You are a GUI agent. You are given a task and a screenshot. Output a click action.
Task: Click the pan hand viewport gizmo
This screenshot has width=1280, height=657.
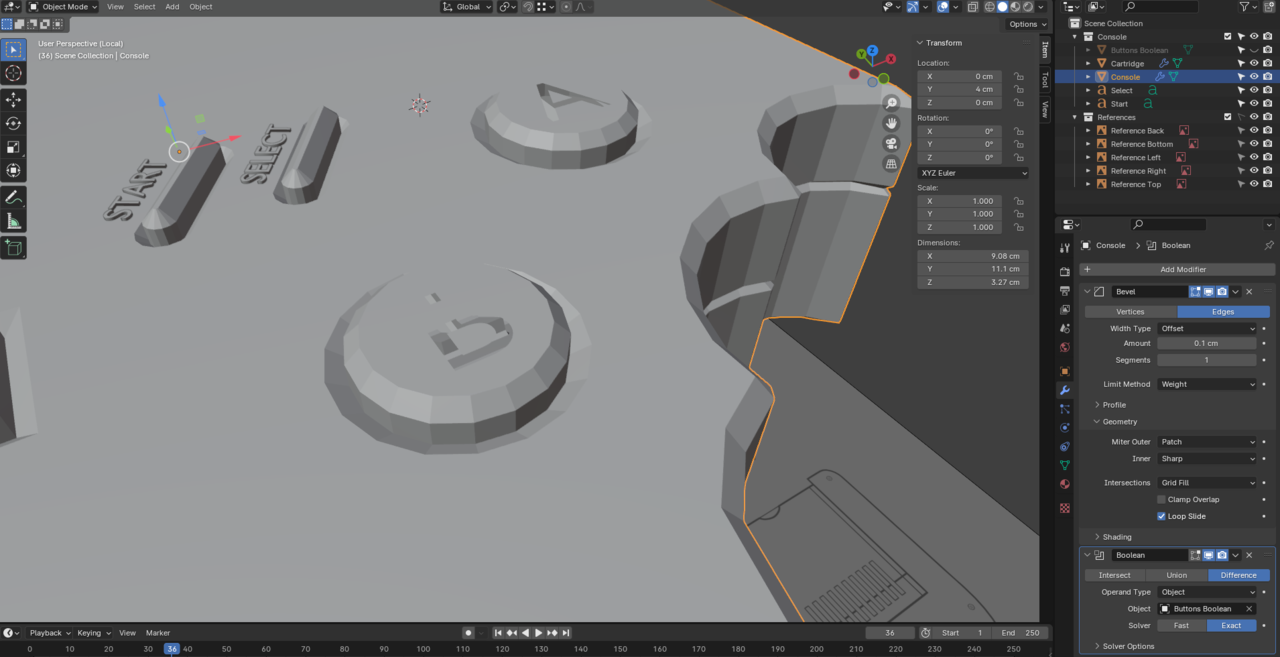pos(891,123)
